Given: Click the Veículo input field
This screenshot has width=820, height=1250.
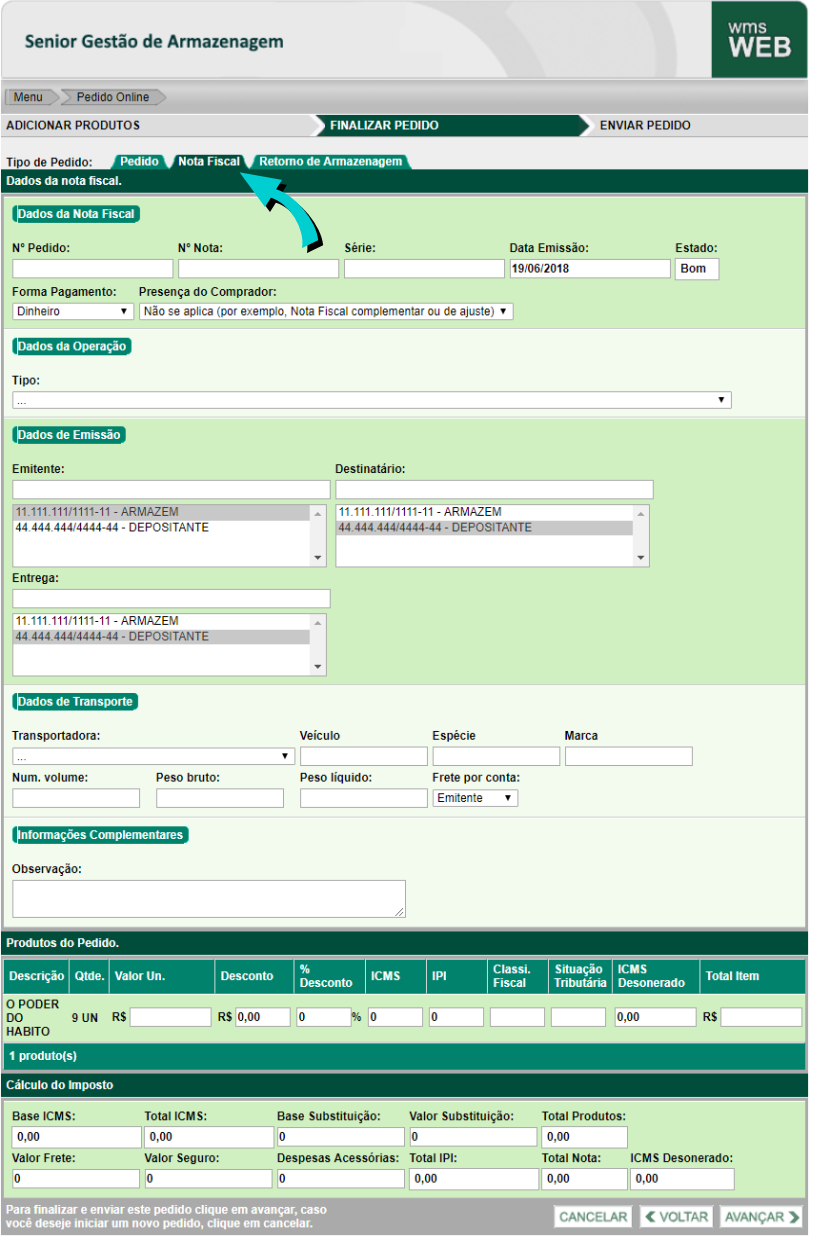Looking at the screenshot, I should [364, 756].
